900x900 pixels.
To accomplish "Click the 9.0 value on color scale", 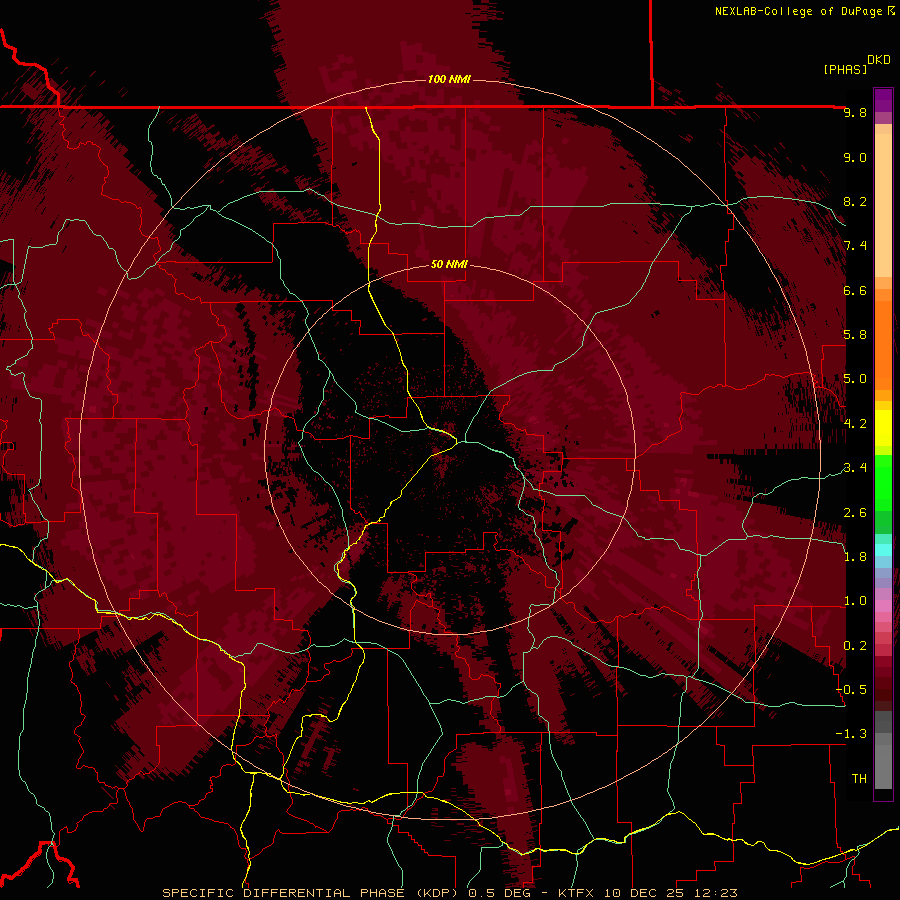I will coord(855,157).
